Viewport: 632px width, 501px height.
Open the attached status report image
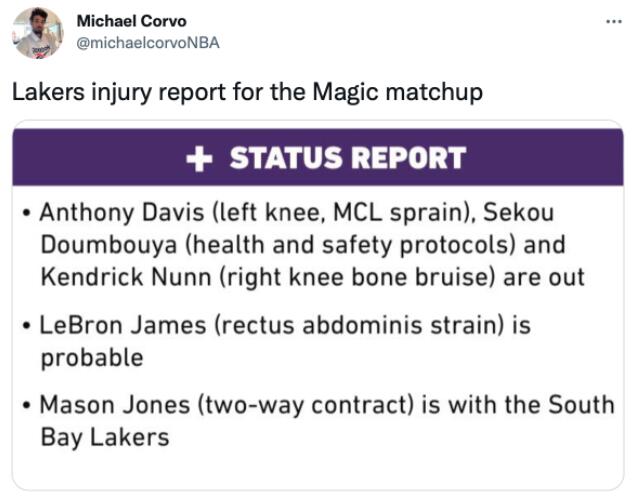pos(318,305)
